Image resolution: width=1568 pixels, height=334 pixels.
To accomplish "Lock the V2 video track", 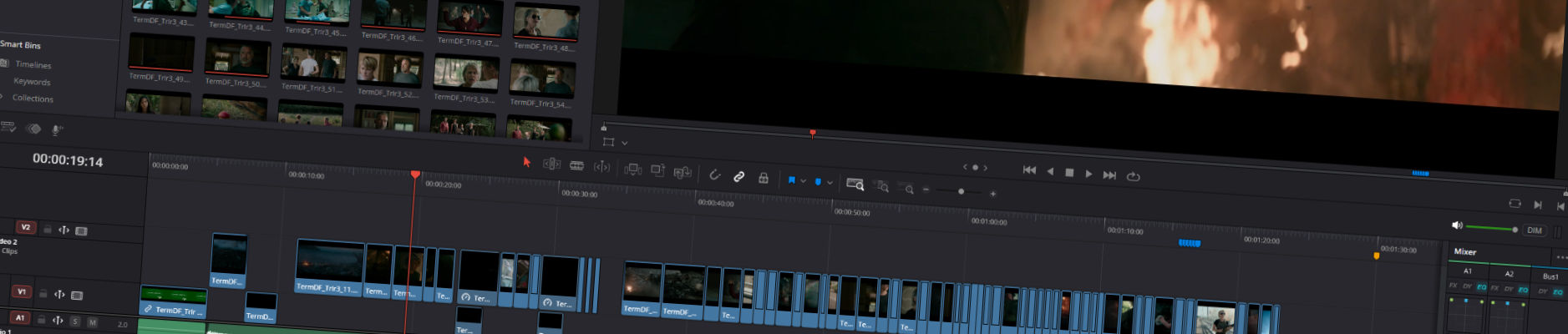I will pyautogui.click(x=48, y=230).
